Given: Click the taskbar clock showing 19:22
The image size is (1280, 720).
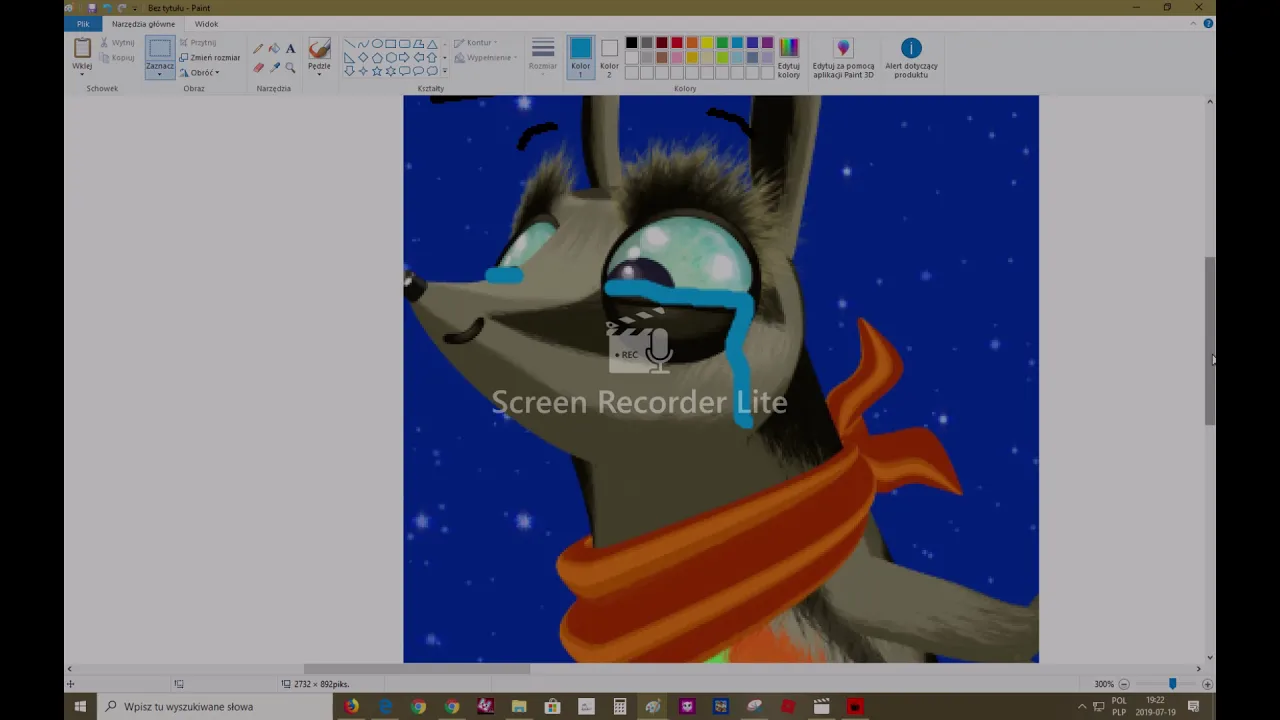Looking at the screenshot, I should pyautogui.click(x=1156, y=707).
